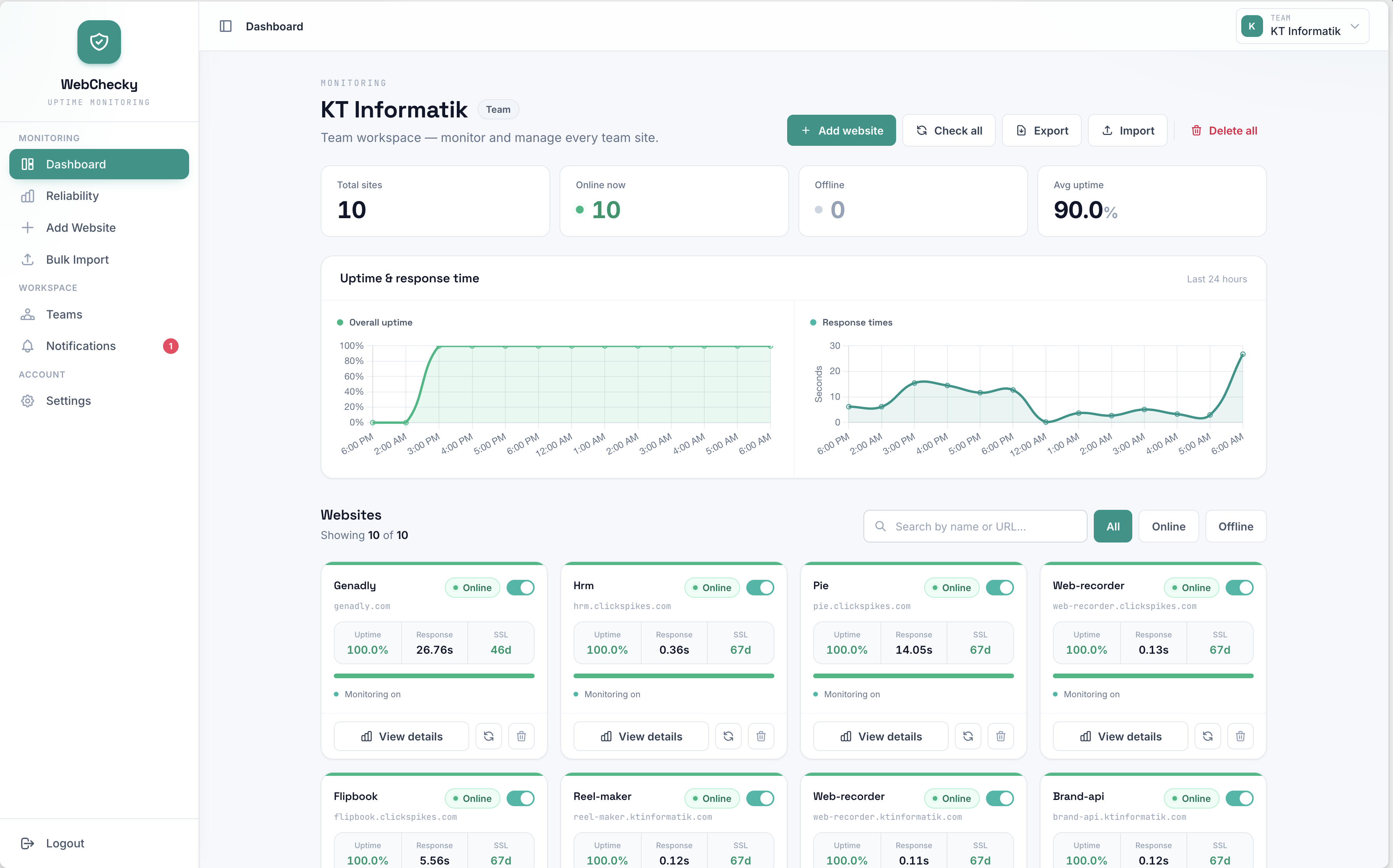Click the Check all button

click(949, 130)
